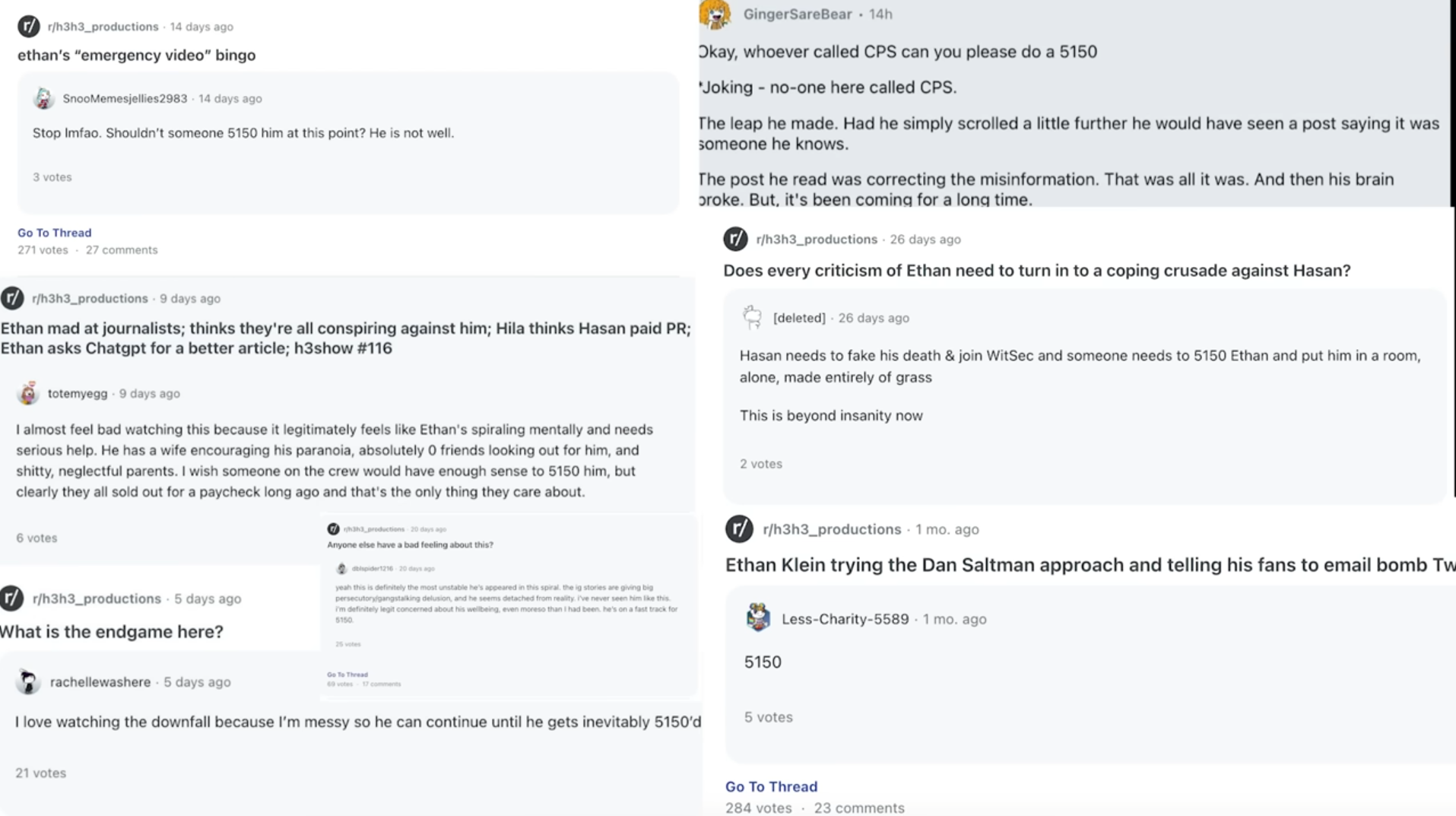Click the totemyegg username
Screen dimensions: 1456x816
click(78, 393)
